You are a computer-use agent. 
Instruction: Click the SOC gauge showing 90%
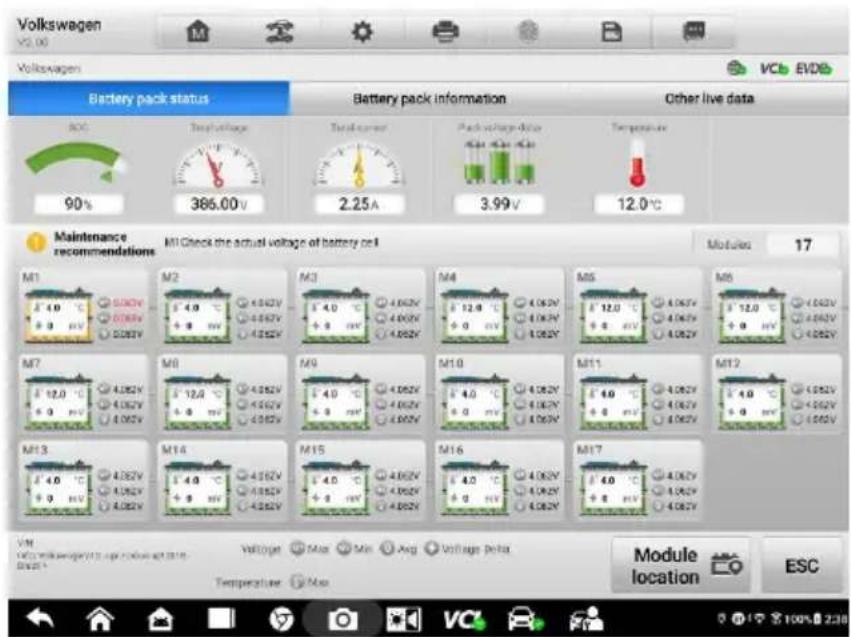point(78,170)
